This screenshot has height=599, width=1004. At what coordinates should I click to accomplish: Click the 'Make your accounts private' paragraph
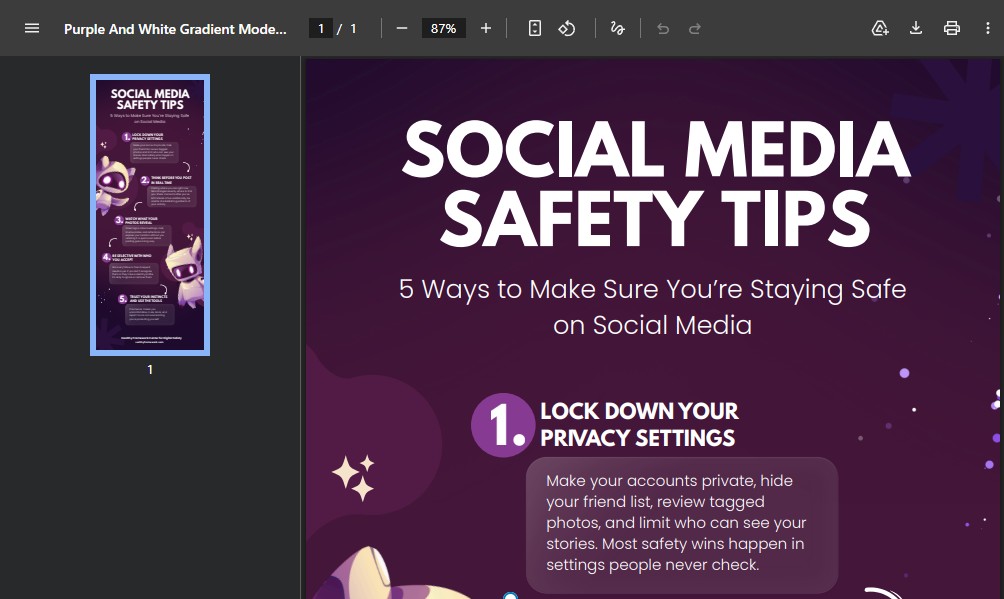point(676,523)
